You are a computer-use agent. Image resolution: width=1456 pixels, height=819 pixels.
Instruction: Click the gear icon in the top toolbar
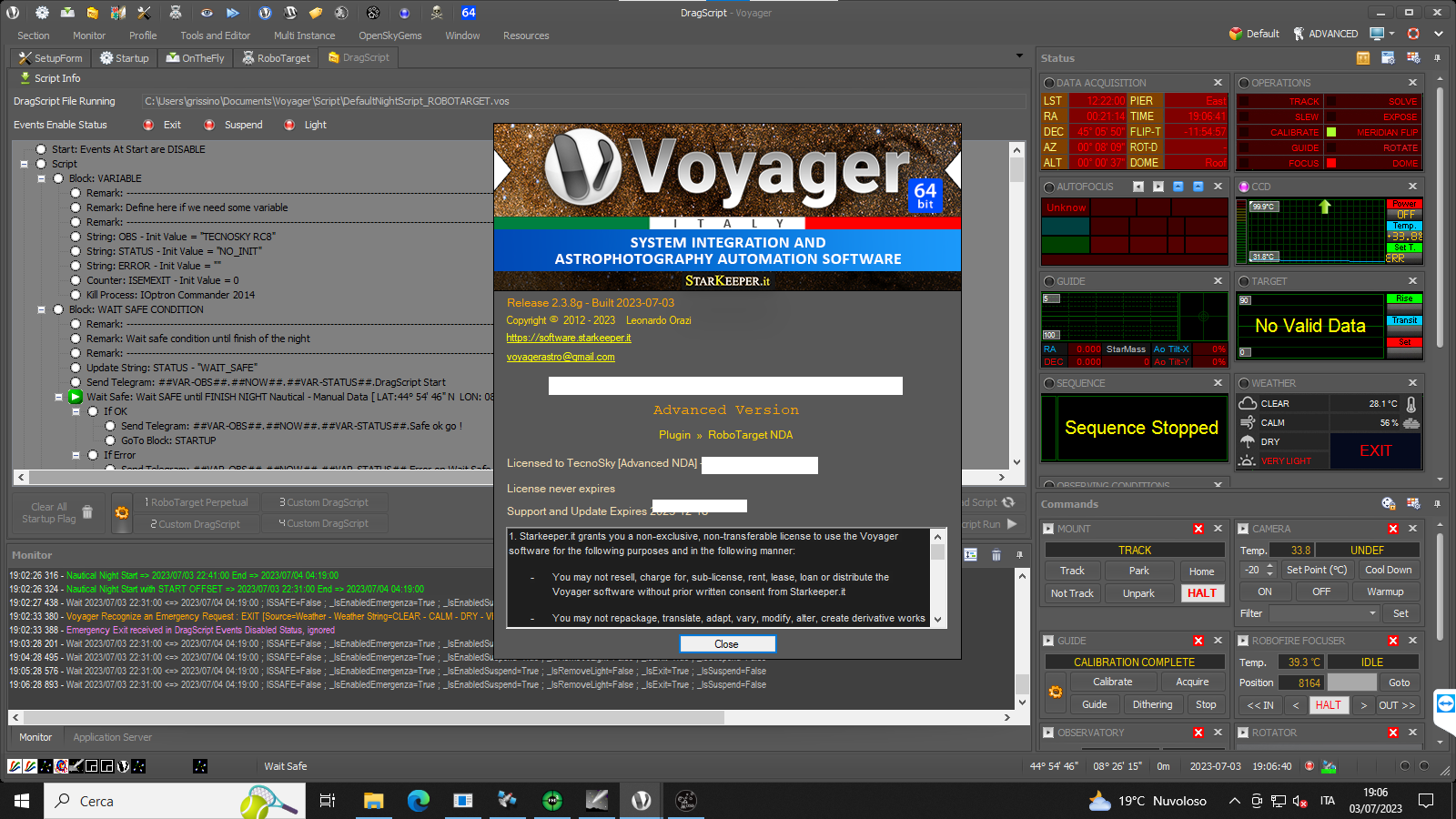click(42, 13)
